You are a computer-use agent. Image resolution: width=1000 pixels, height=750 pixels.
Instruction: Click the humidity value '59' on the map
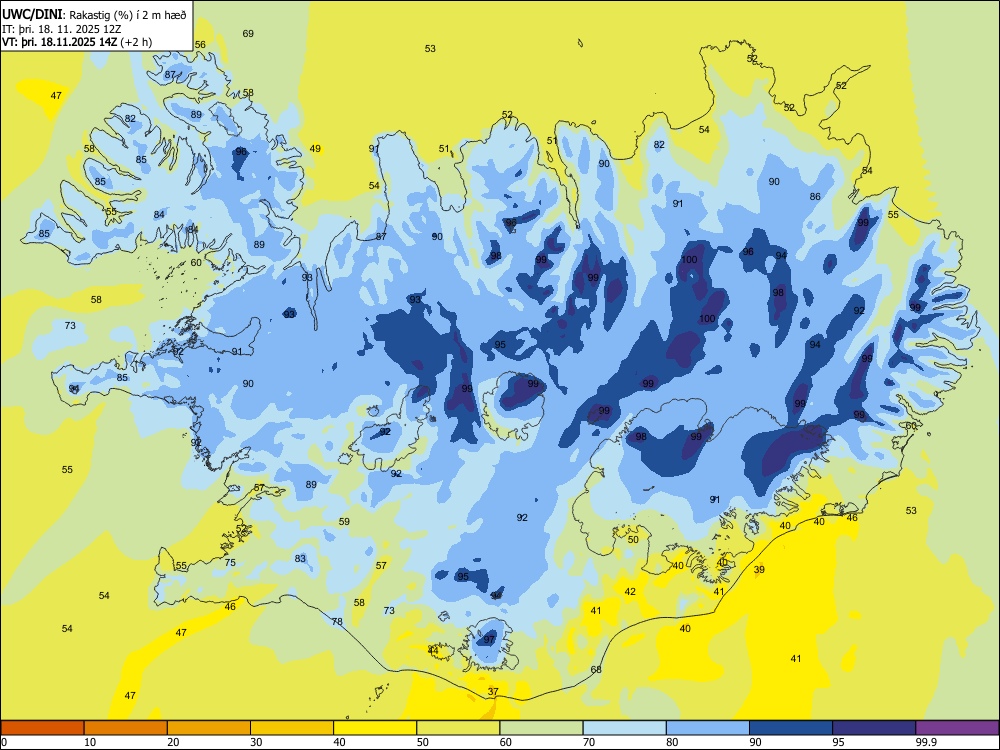click(x=344, y=522)
